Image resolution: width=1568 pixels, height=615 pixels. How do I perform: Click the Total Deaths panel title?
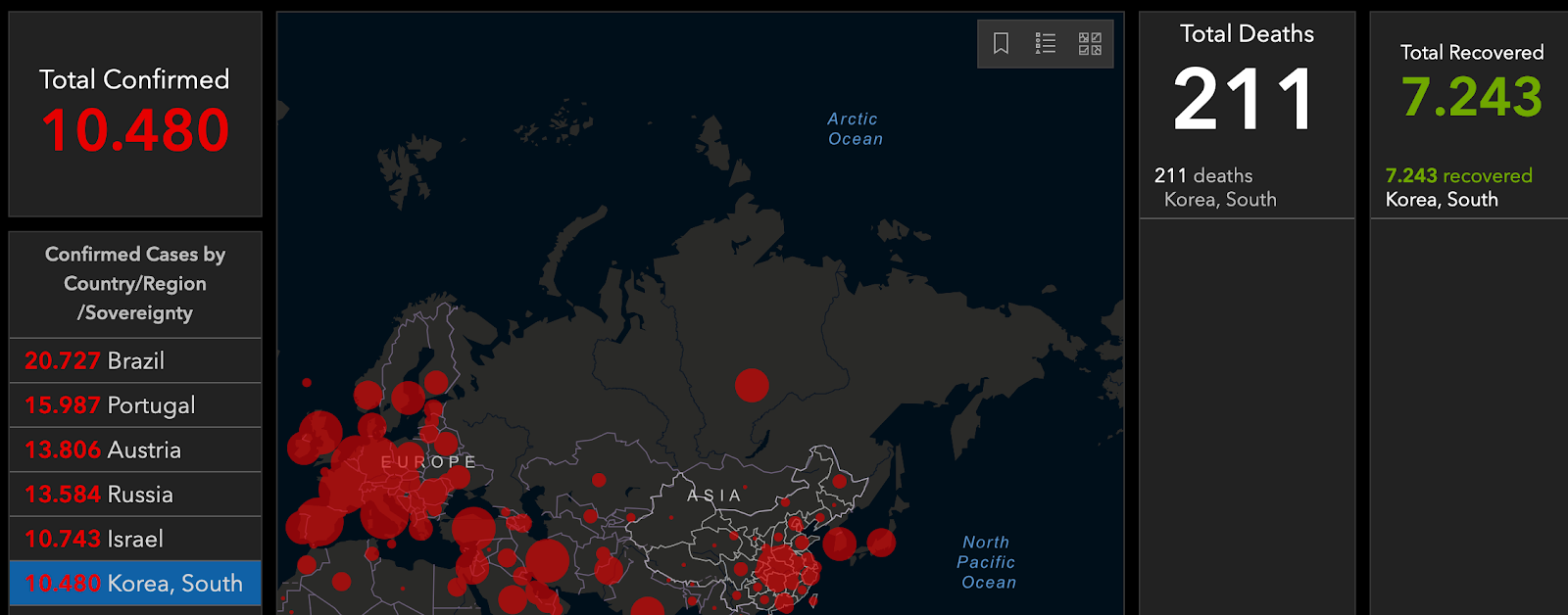pyautogui.click(x=1247, y=34)
